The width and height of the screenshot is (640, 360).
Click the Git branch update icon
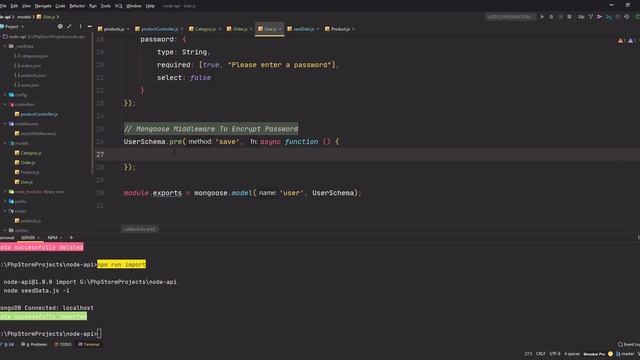(x=590, y=17)
